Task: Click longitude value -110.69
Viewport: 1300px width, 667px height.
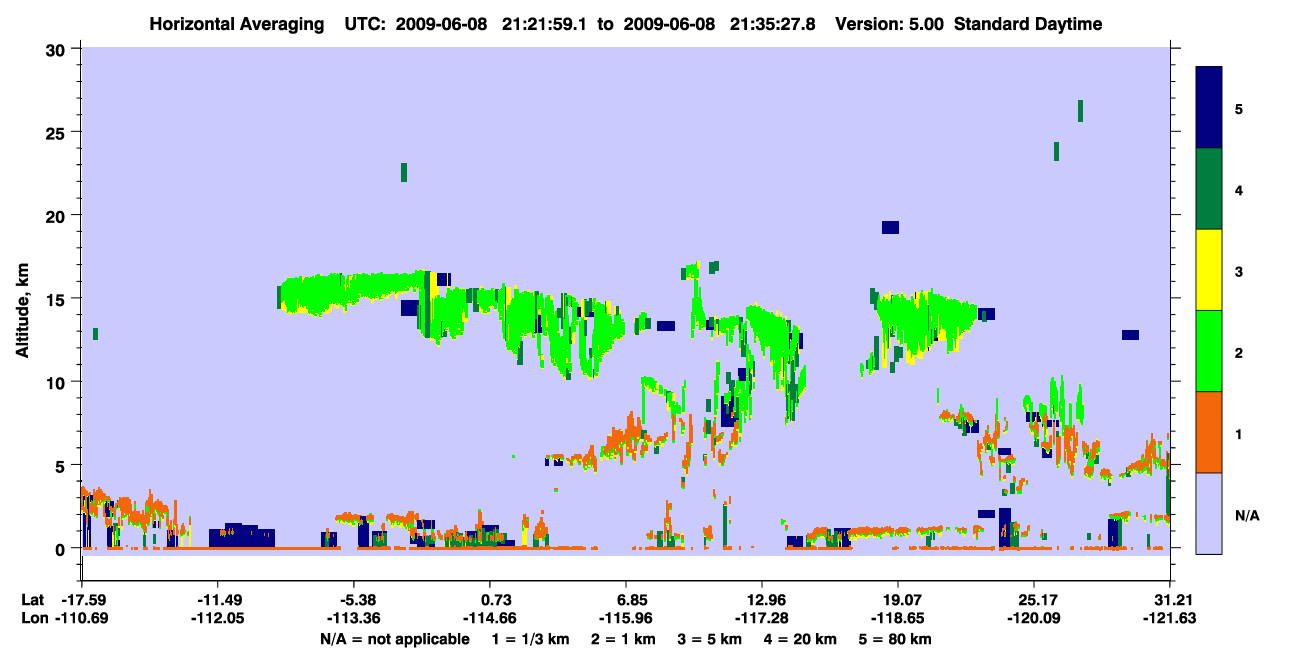Action: 81,618
